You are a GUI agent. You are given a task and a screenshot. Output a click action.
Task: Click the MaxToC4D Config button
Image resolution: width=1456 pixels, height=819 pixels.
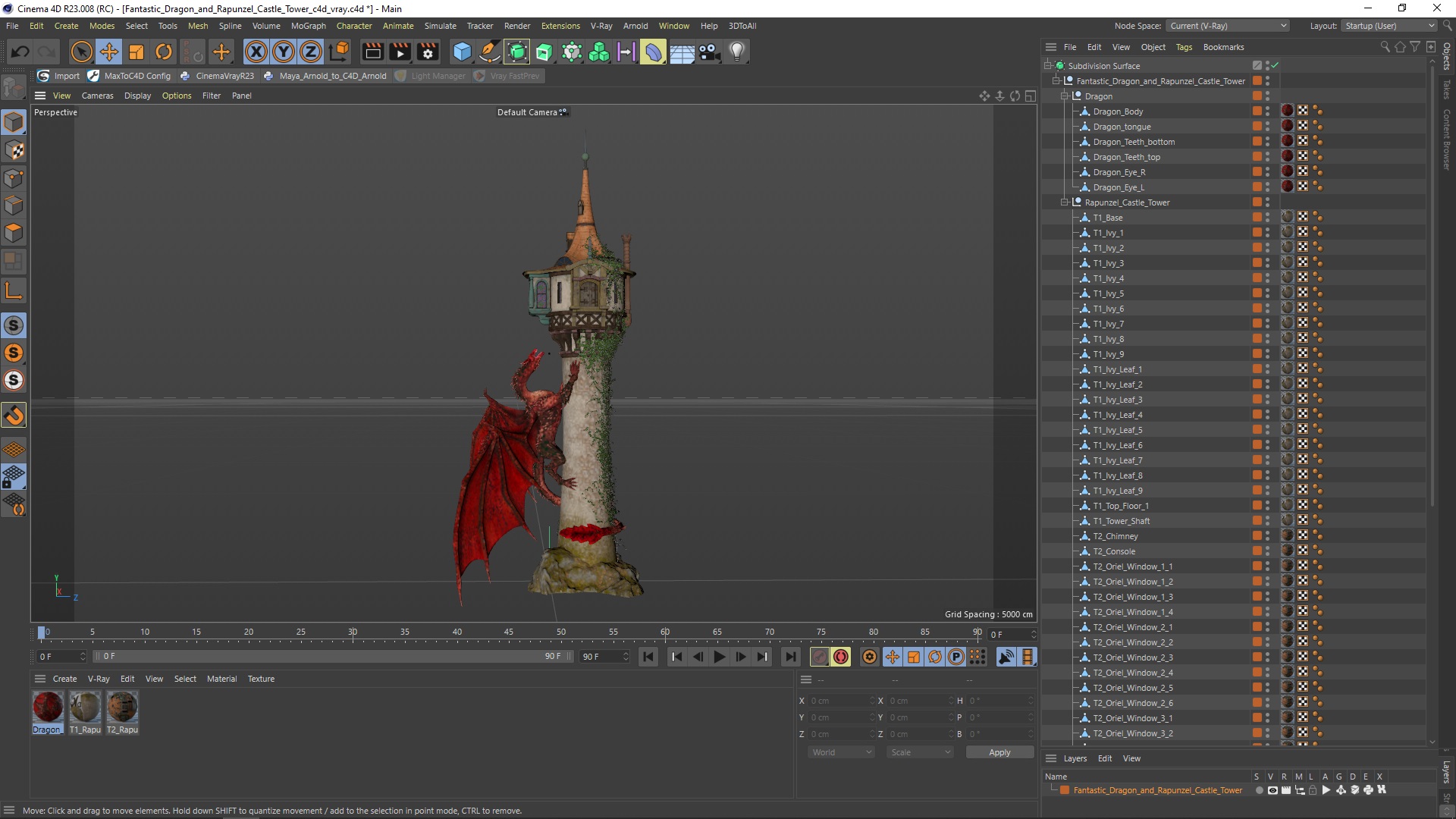click(130, 76)
